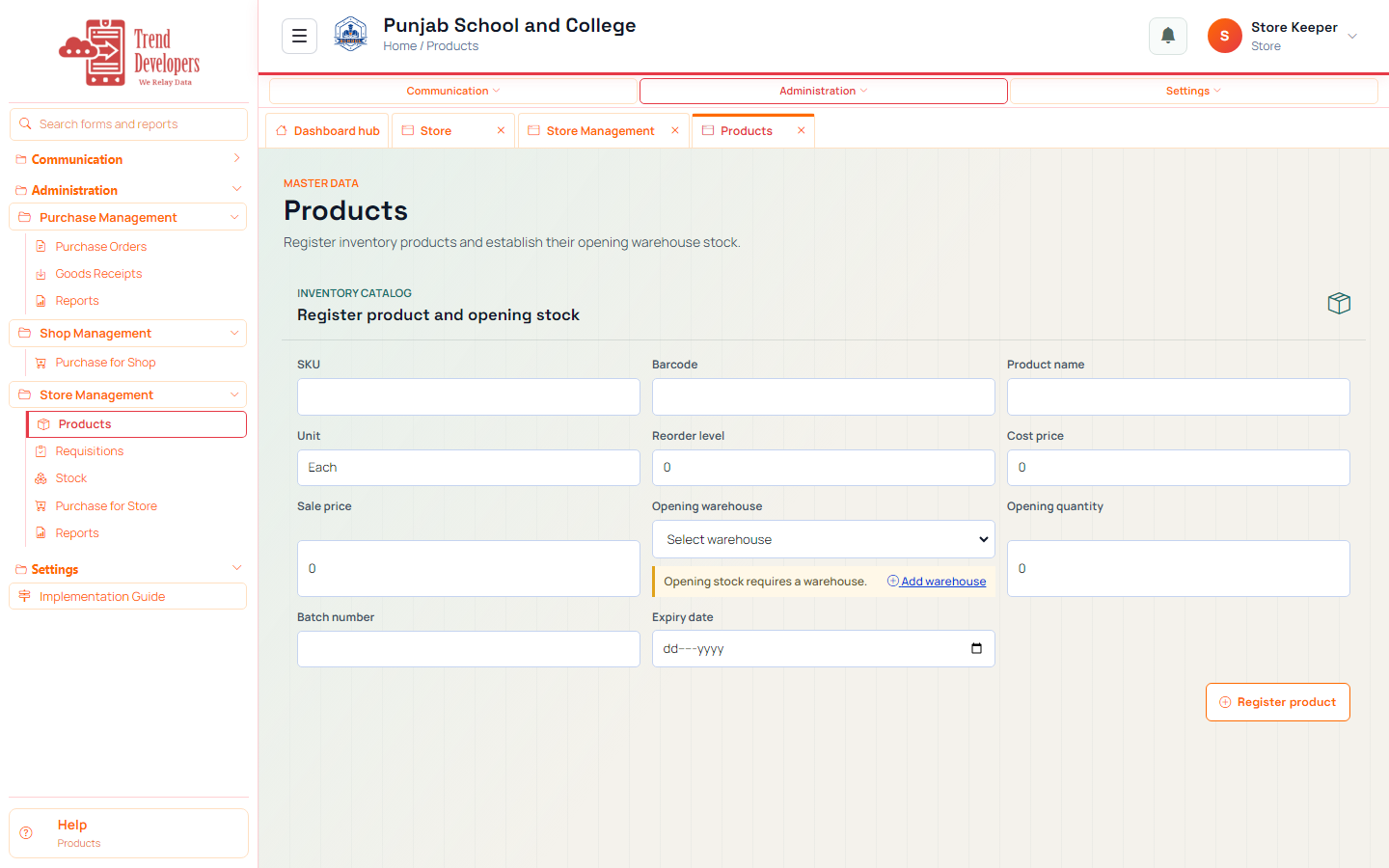
Task: Close the Products tab
Action: click(x=801, y=131)
